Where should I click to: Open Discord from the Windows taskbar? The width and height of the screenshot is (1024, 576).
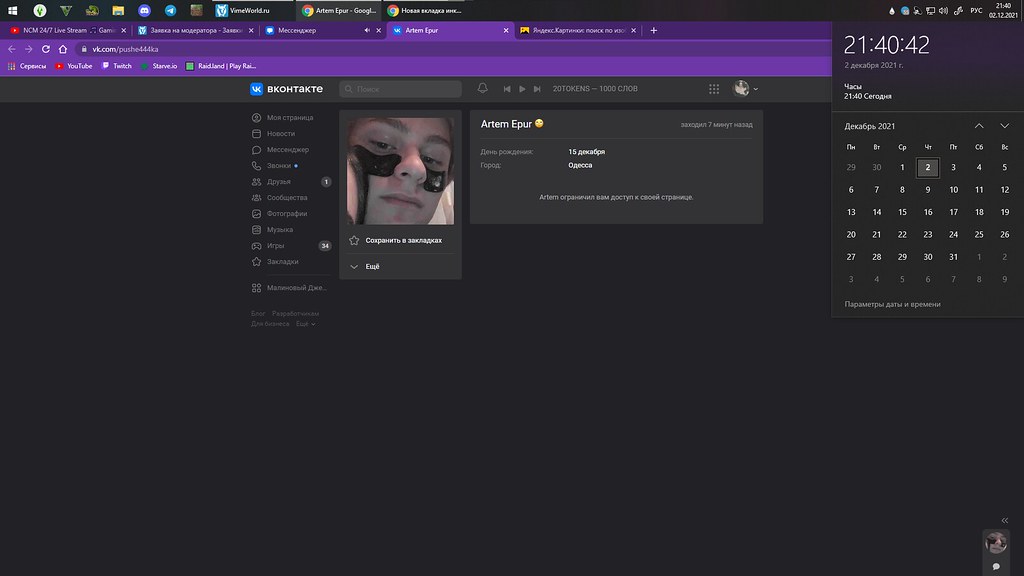coord(144,10)
